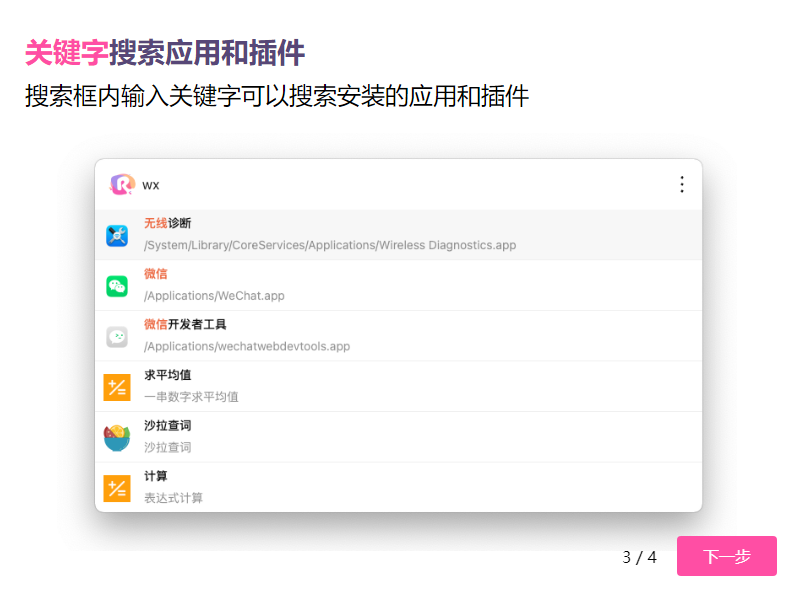
Task: Click the 下一步 button
Action: click(726, 556)
